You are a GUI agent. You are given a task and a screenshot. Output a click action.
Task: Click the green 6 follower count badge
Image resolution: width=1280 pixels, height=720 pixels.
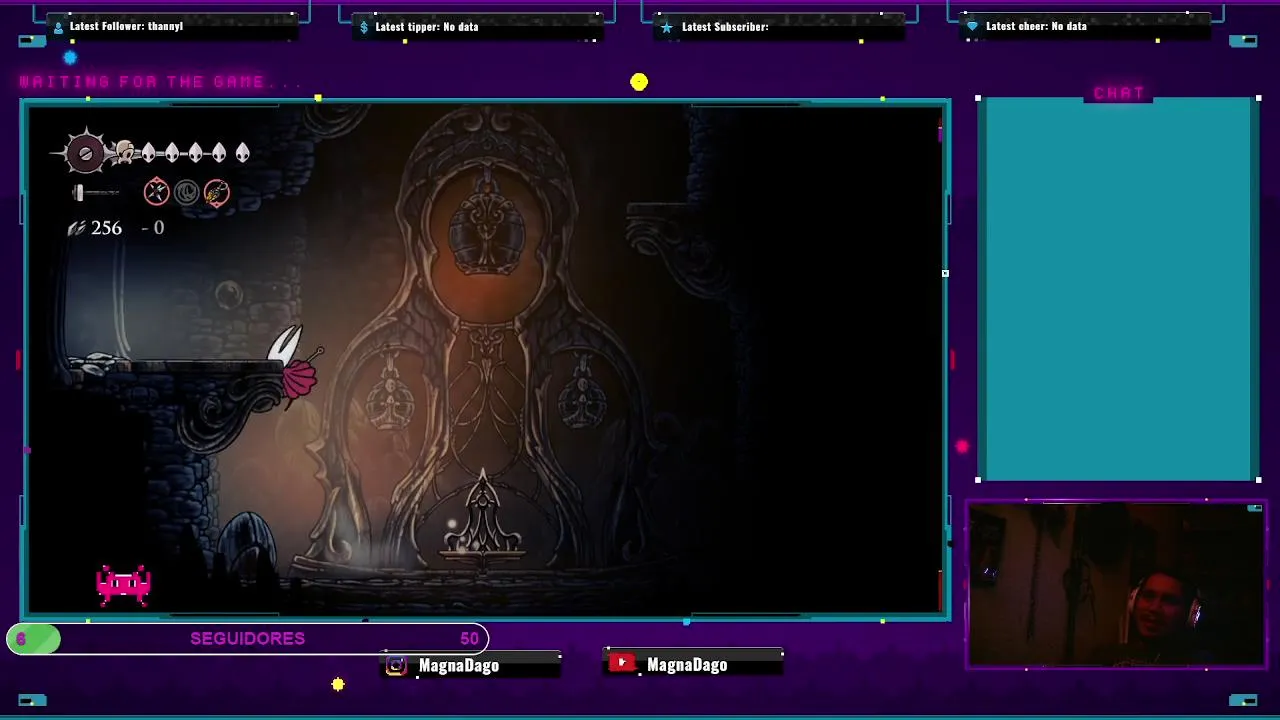click(33, 639)
